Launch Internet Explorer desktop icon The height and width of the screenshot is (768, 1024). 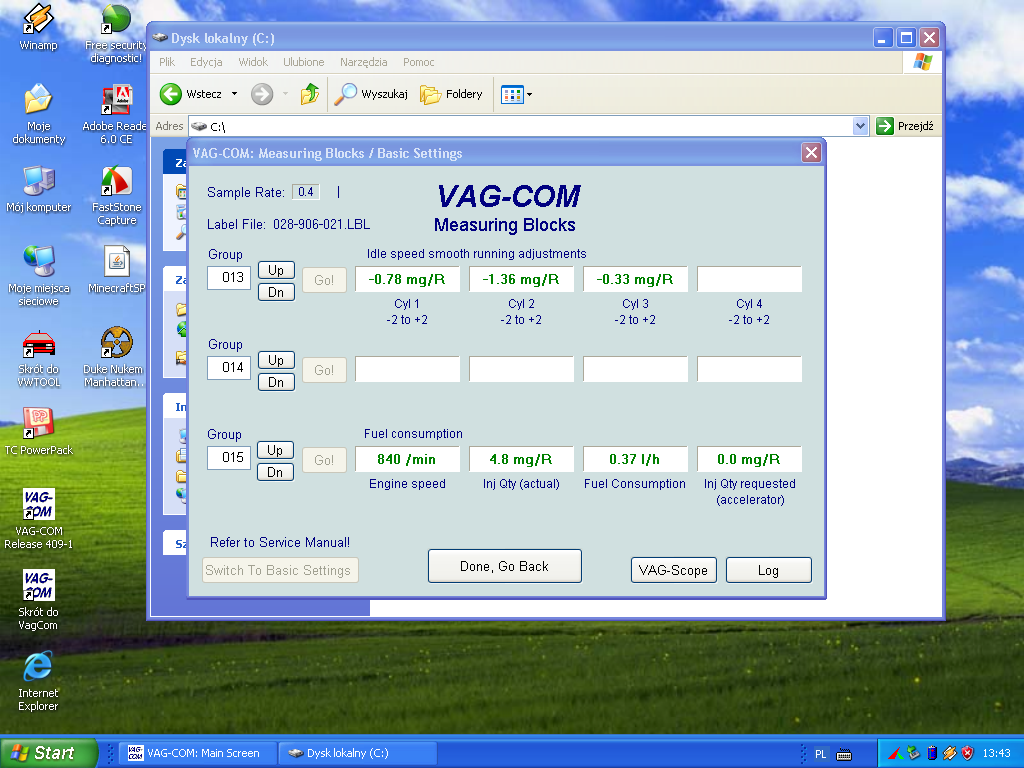point(38,680)
